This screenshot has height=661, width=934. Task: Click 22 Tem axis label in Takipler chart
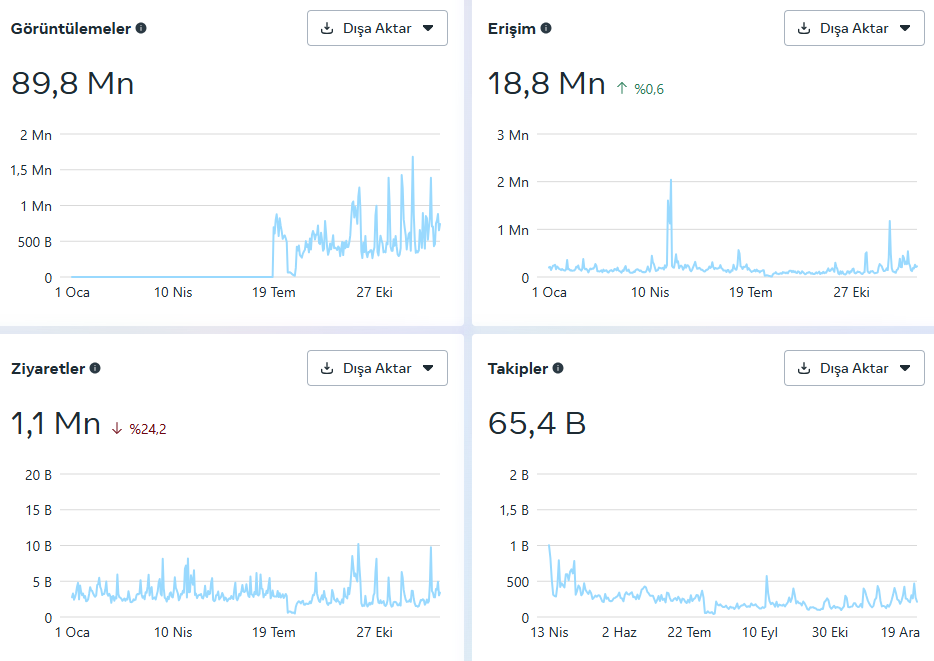(689, 632)
